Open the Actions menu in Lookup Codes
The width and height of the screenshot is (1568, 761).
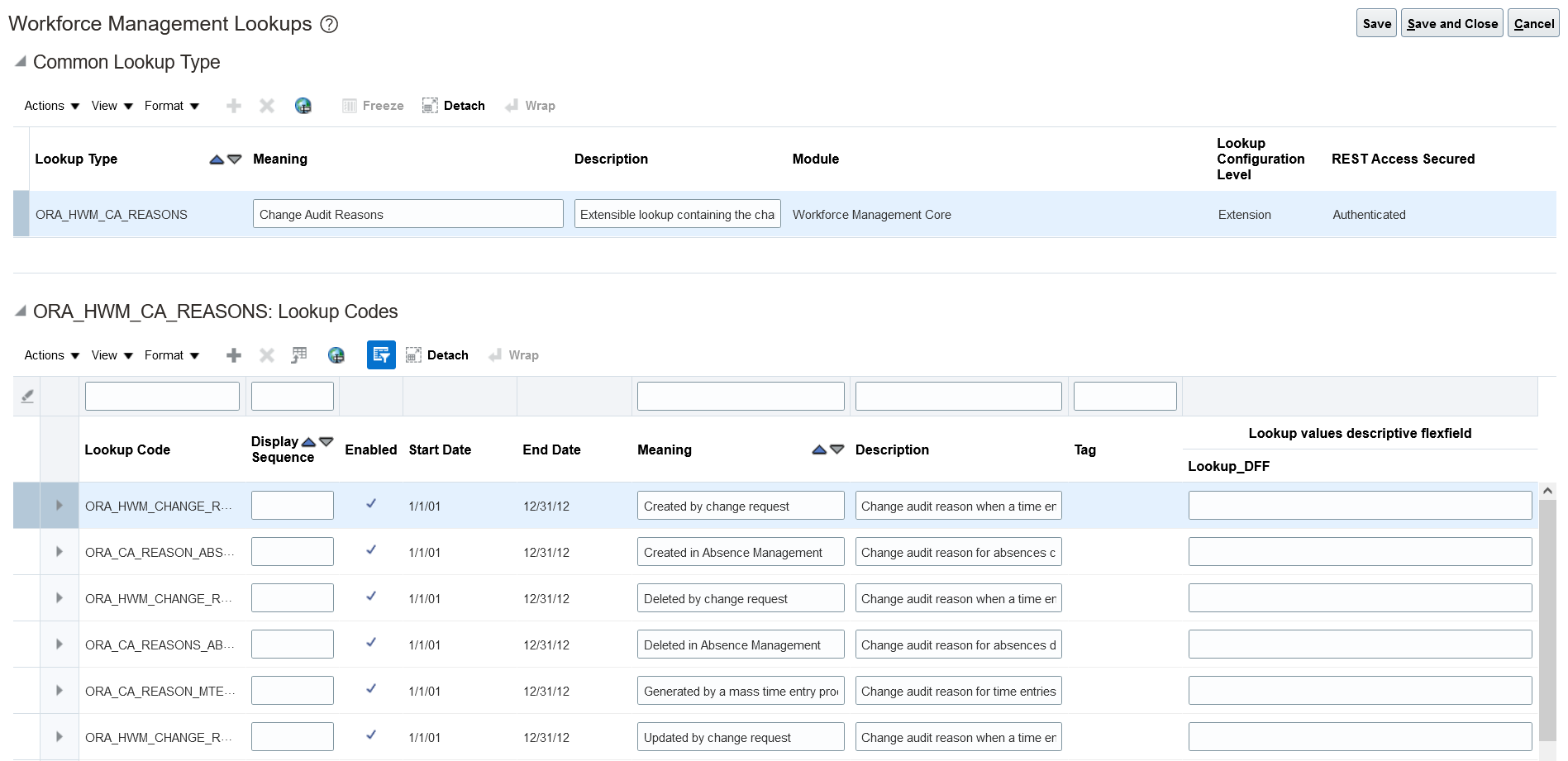click(50, 354)
